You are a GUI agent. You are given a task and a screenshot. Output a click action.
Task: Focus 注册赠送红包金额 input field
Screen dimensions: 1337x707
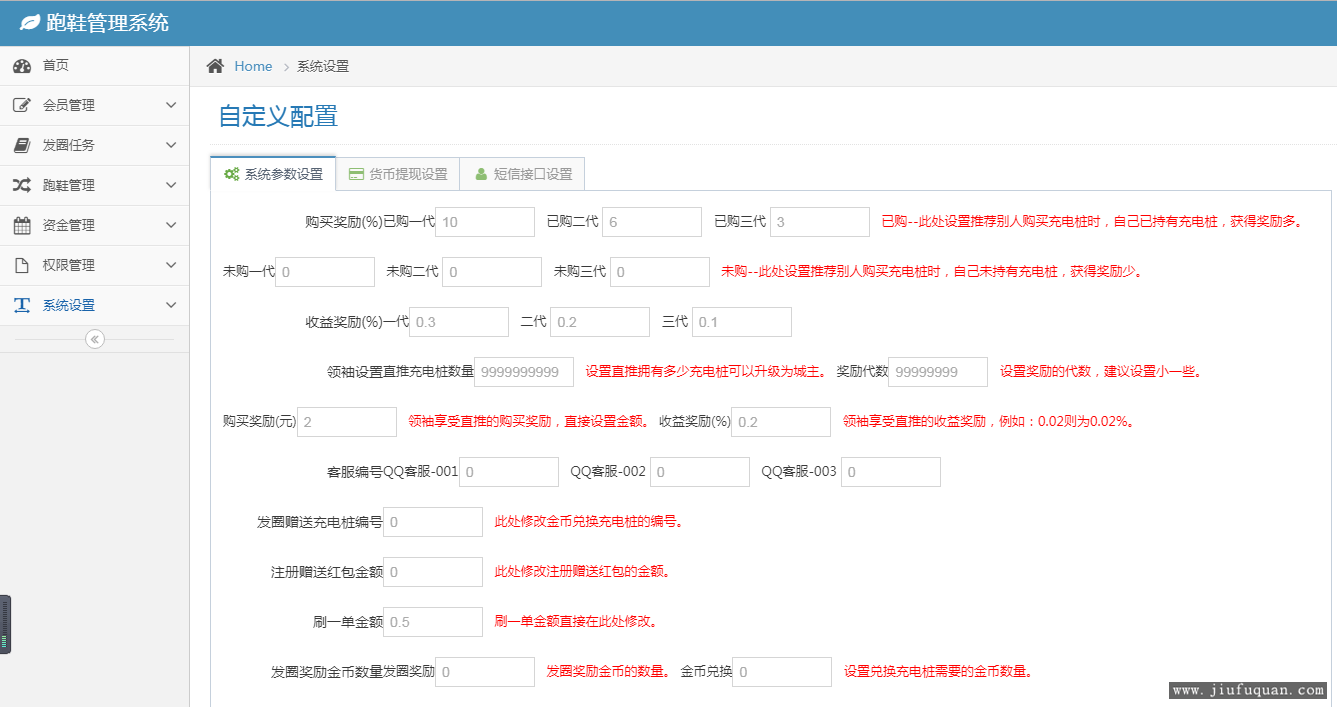coord(433,572)
